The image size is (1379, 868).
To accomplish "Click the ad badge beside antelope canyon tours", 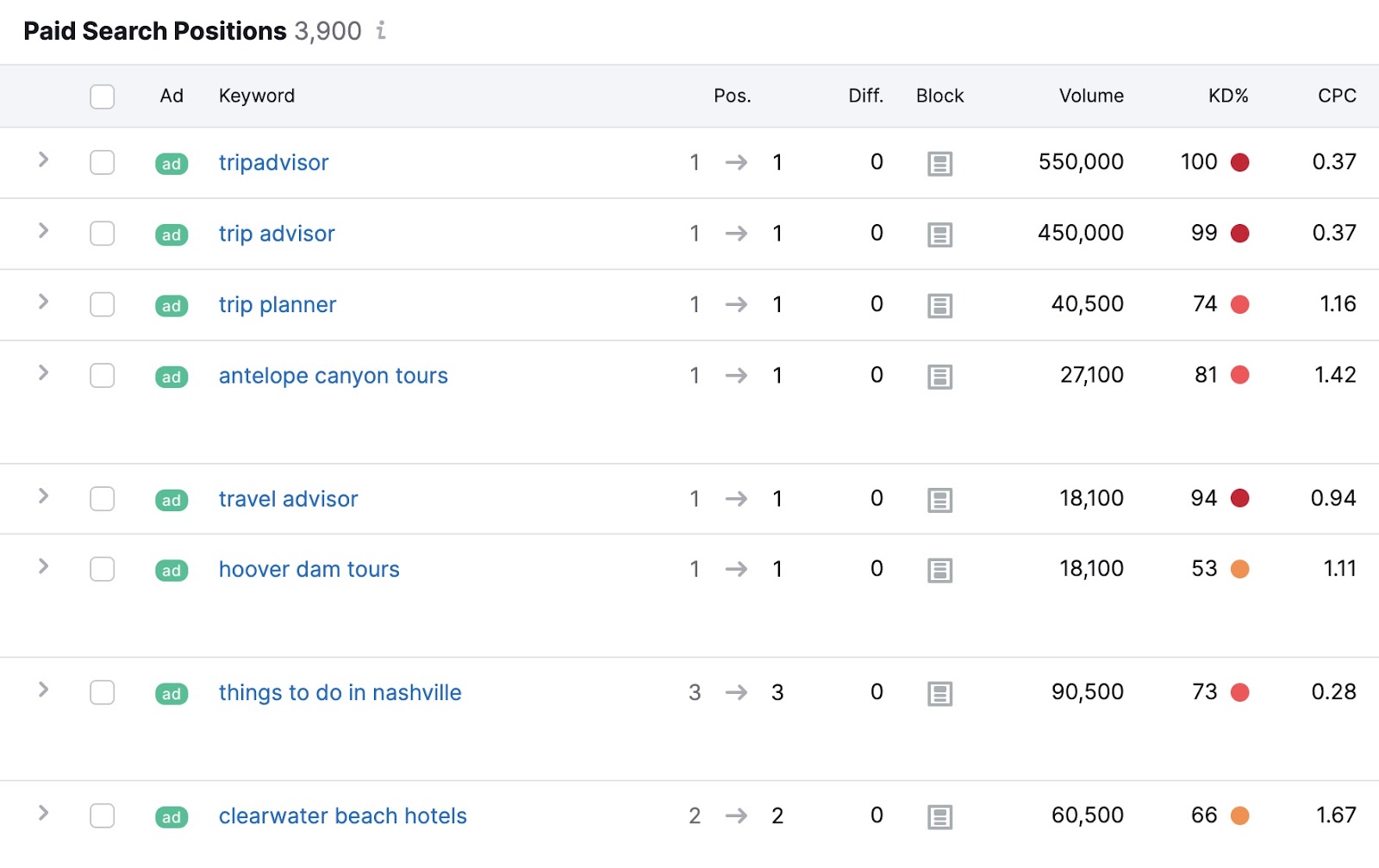I will [x=171, y=377].
